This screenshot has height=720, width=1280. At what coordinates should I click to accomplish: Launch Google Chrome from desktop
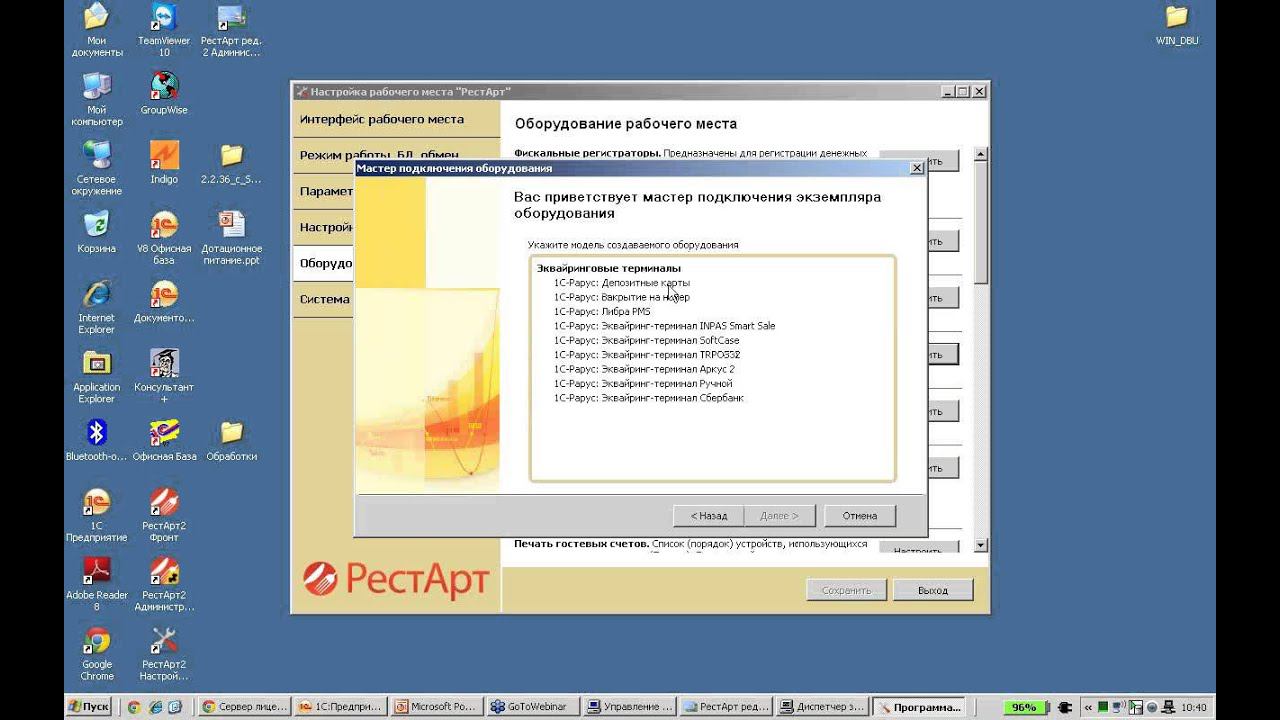(x=96, y=652)
